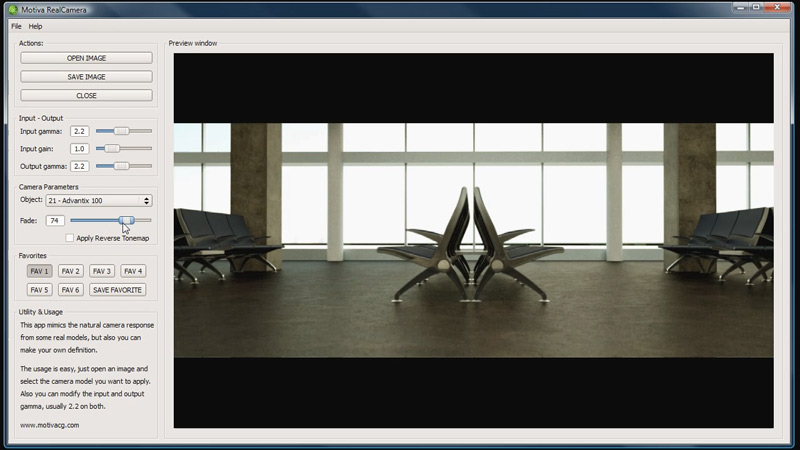This screenshot has height=450, width=800.
Task: Click the OPEN IMAGE button
Action: 86,58
